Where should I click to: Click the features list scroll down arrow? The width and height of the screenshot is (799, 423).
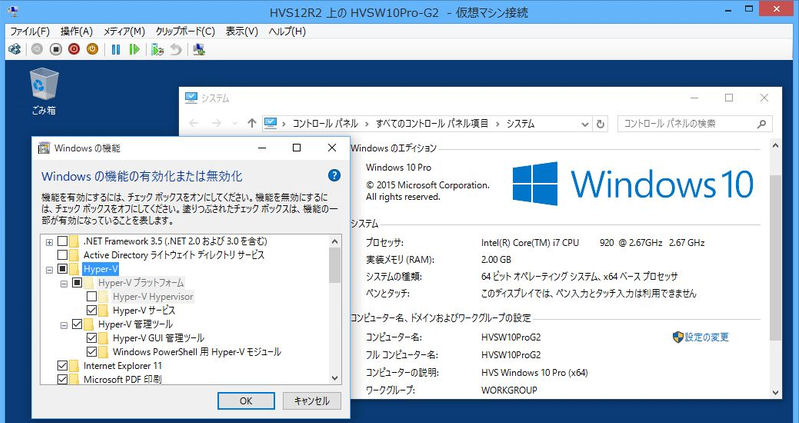click(334, 378)
